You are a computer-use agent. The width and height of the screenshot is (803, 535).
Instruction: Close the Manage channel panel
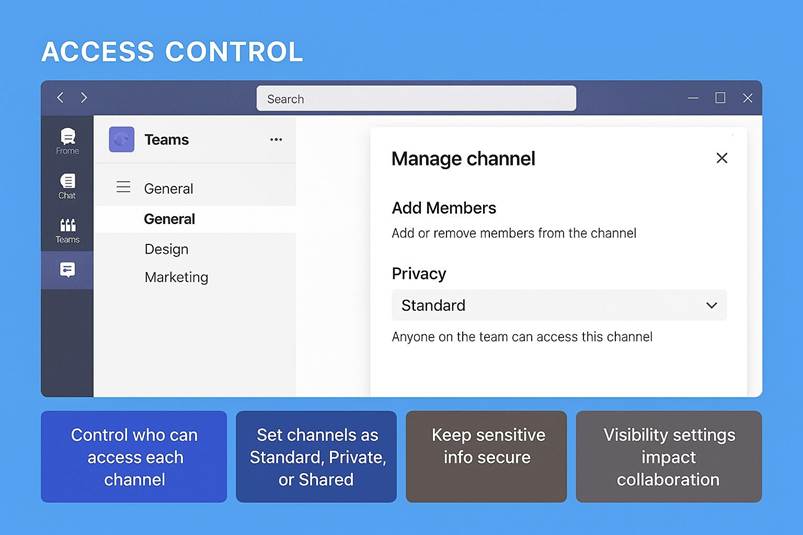pyautogui.click(x=722, y=158)
